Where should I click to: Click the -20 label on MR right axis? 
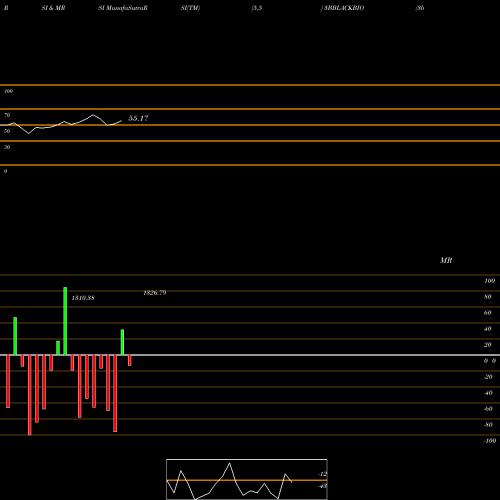click(x=488, y=377)
